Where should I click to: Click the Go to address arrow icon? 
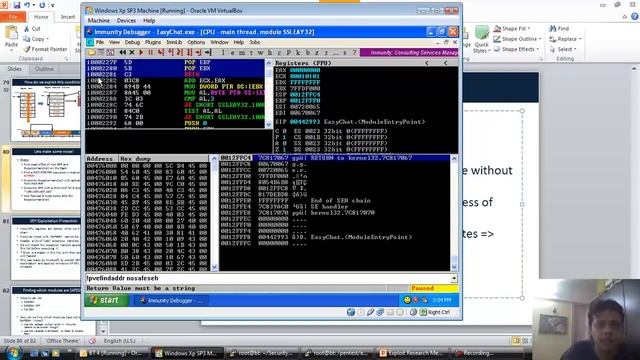pos(208,52)
